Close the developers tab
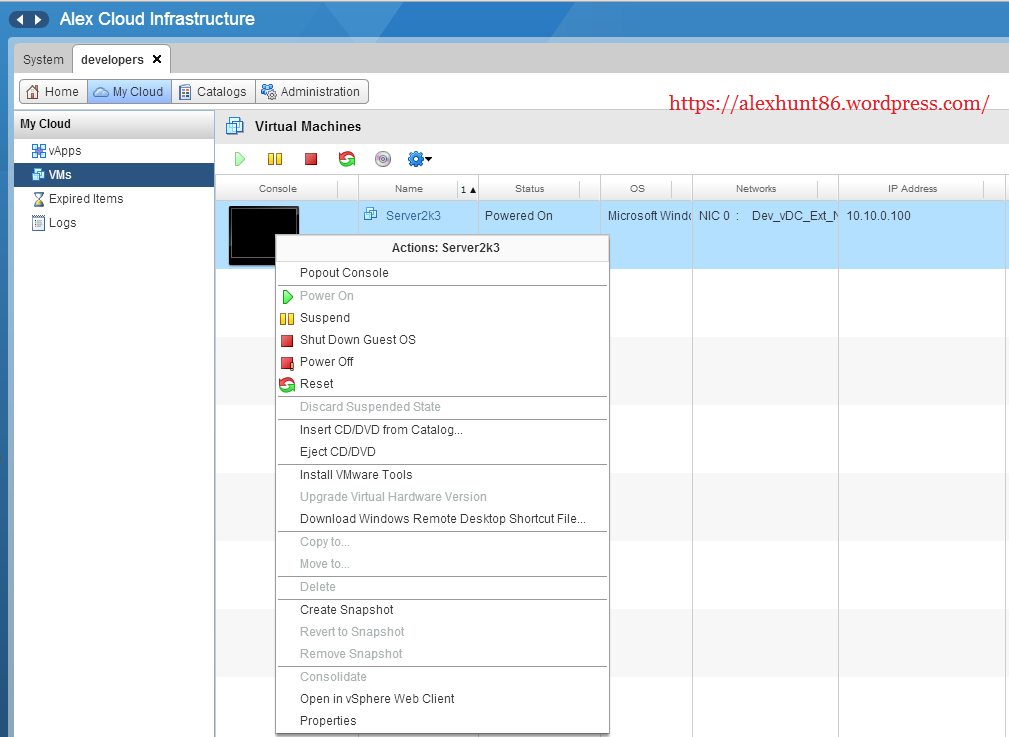Screen dimensions: 1009x737 point(157,59)
